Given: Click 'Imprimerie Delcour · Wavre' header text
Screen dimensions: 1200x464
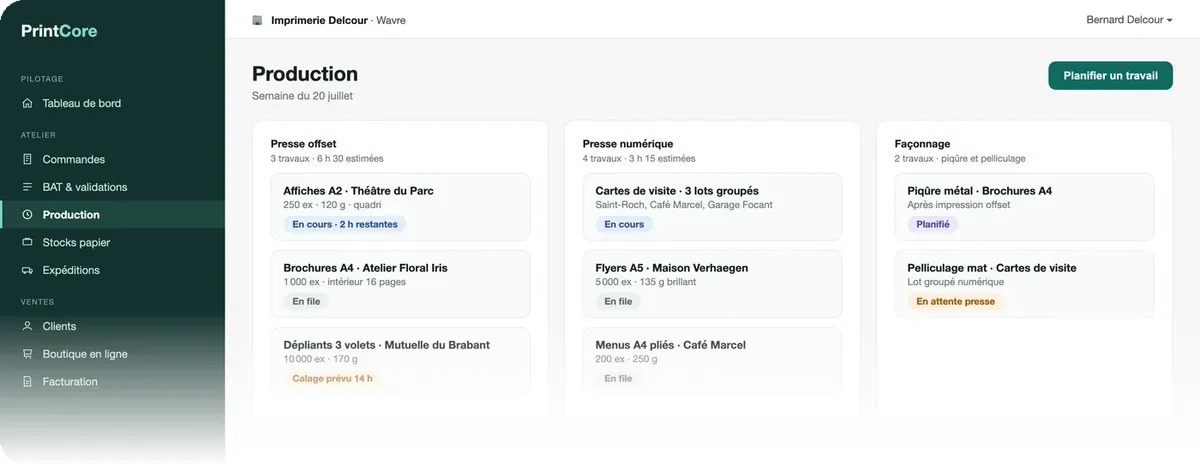Looking at the screenshot, I should (338, 20).
